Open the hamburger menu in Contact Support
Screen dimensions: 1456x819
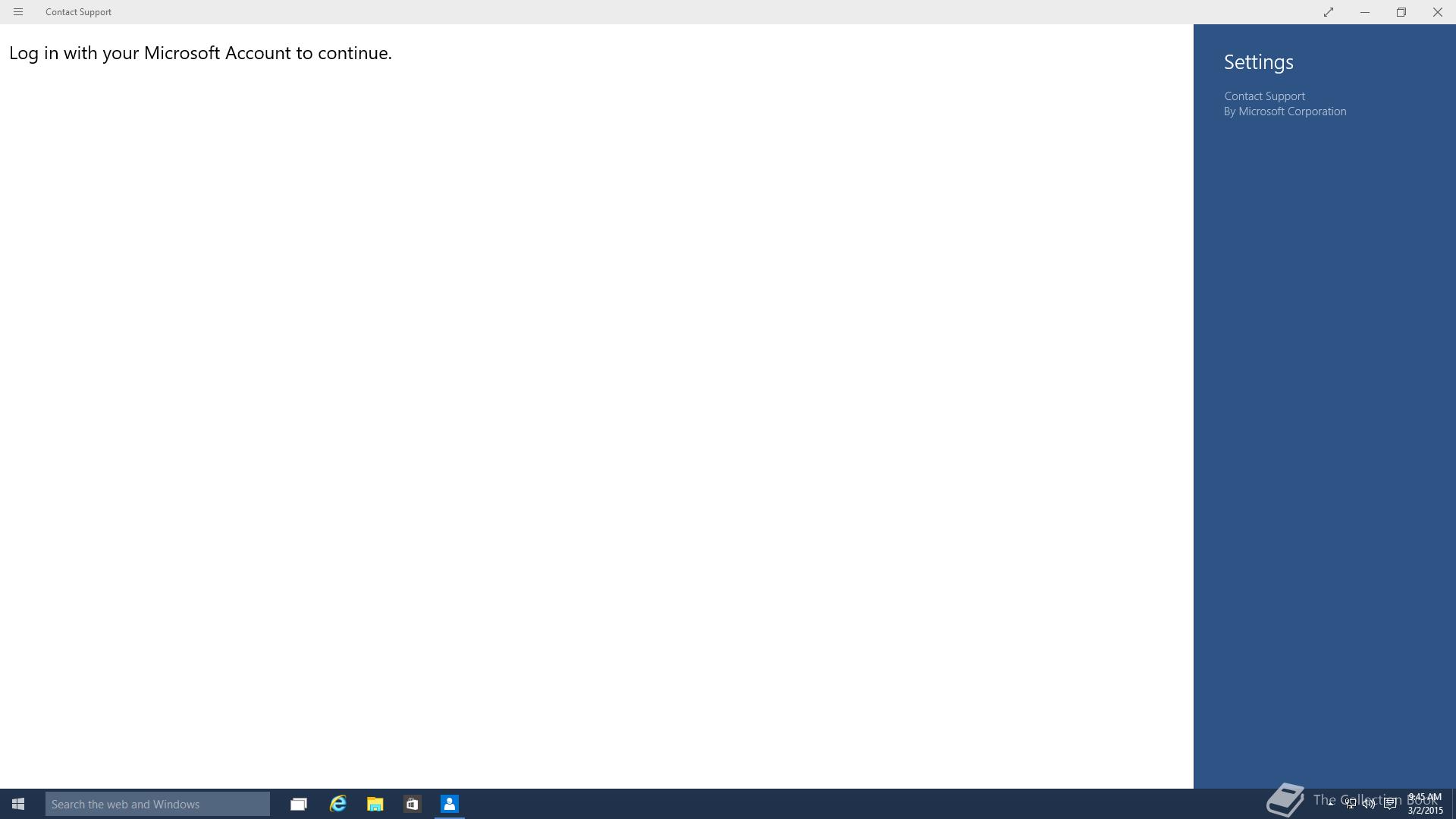click(x=18, y=12)
